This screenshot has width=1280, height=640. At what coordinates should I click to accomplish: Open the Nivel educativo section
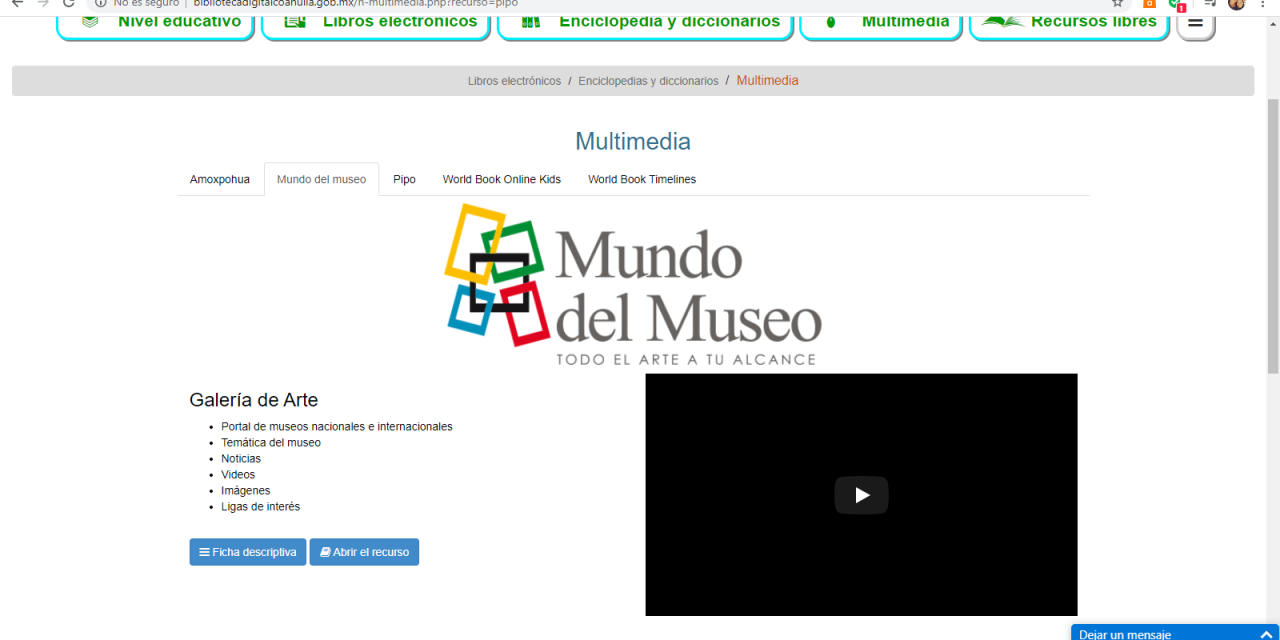[155, 21]
